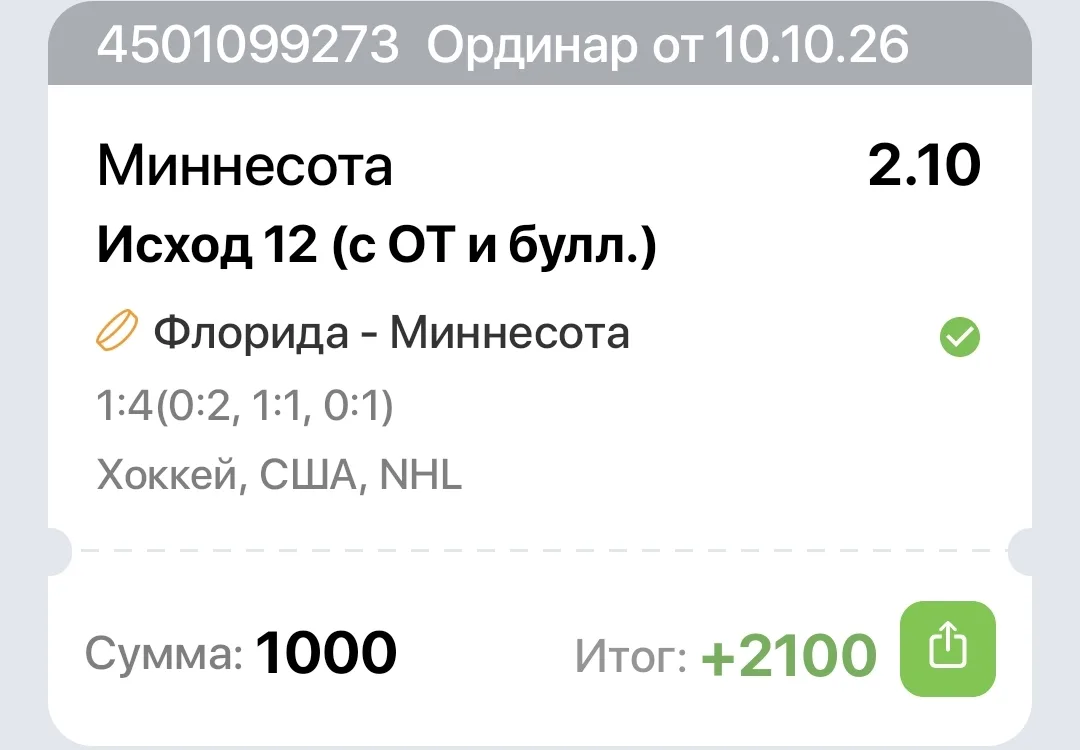
Task: Click the Миннесота selection title
Action: (245, 166)
